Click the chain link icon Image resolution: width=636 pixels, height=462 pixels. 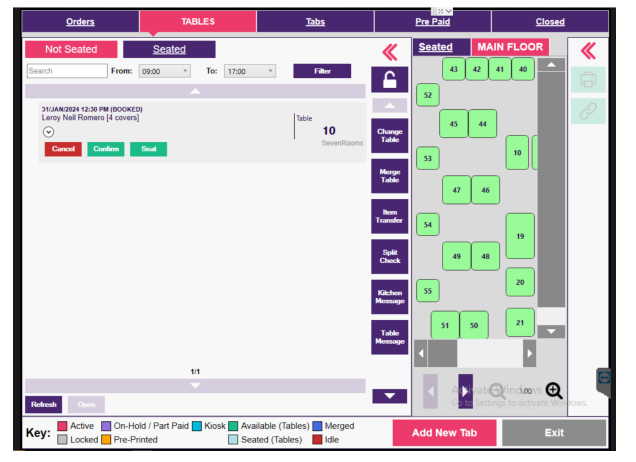(x=588, y=111)
